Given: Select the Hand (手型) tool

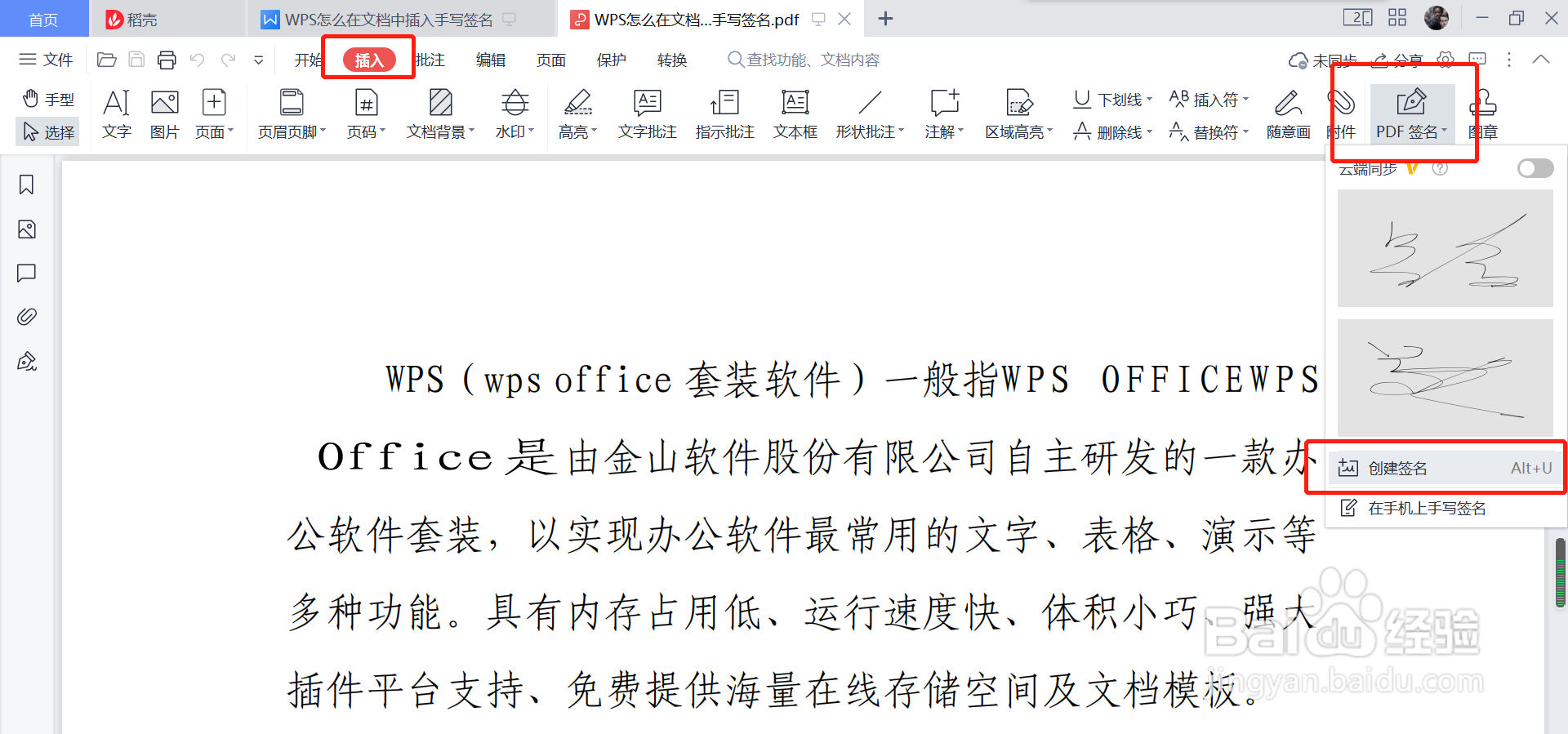Looking at the screenshot, I should (47, 100).
